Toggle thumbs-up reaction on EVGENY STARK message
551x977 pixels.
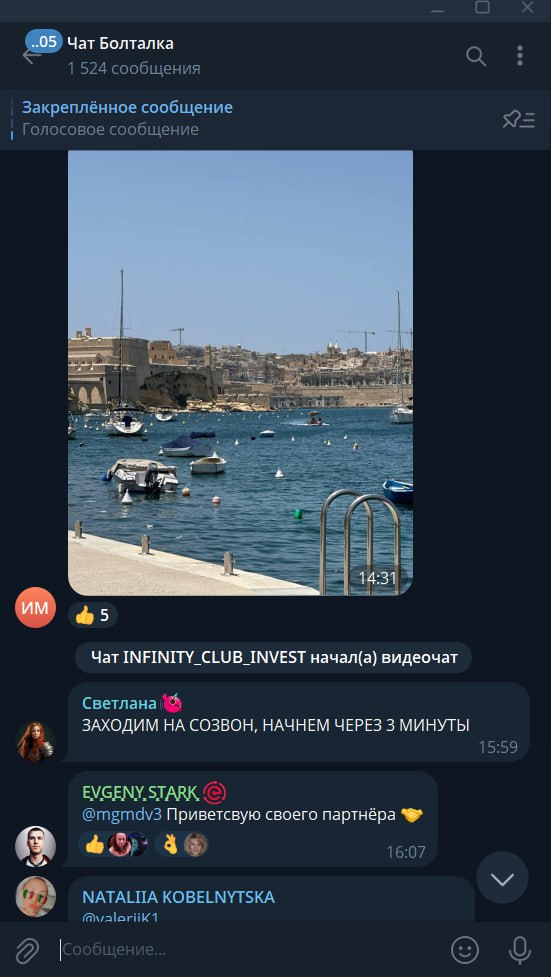(113, 844)
